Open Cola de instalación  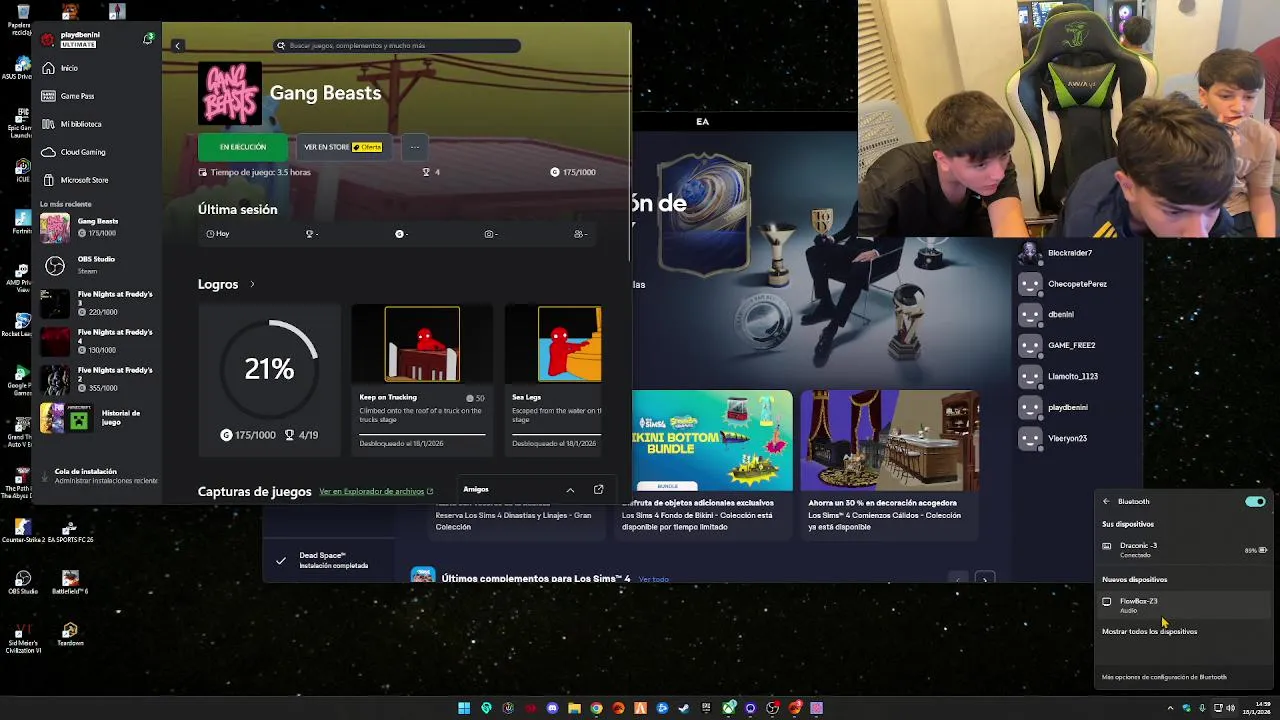tap(98, 476)
